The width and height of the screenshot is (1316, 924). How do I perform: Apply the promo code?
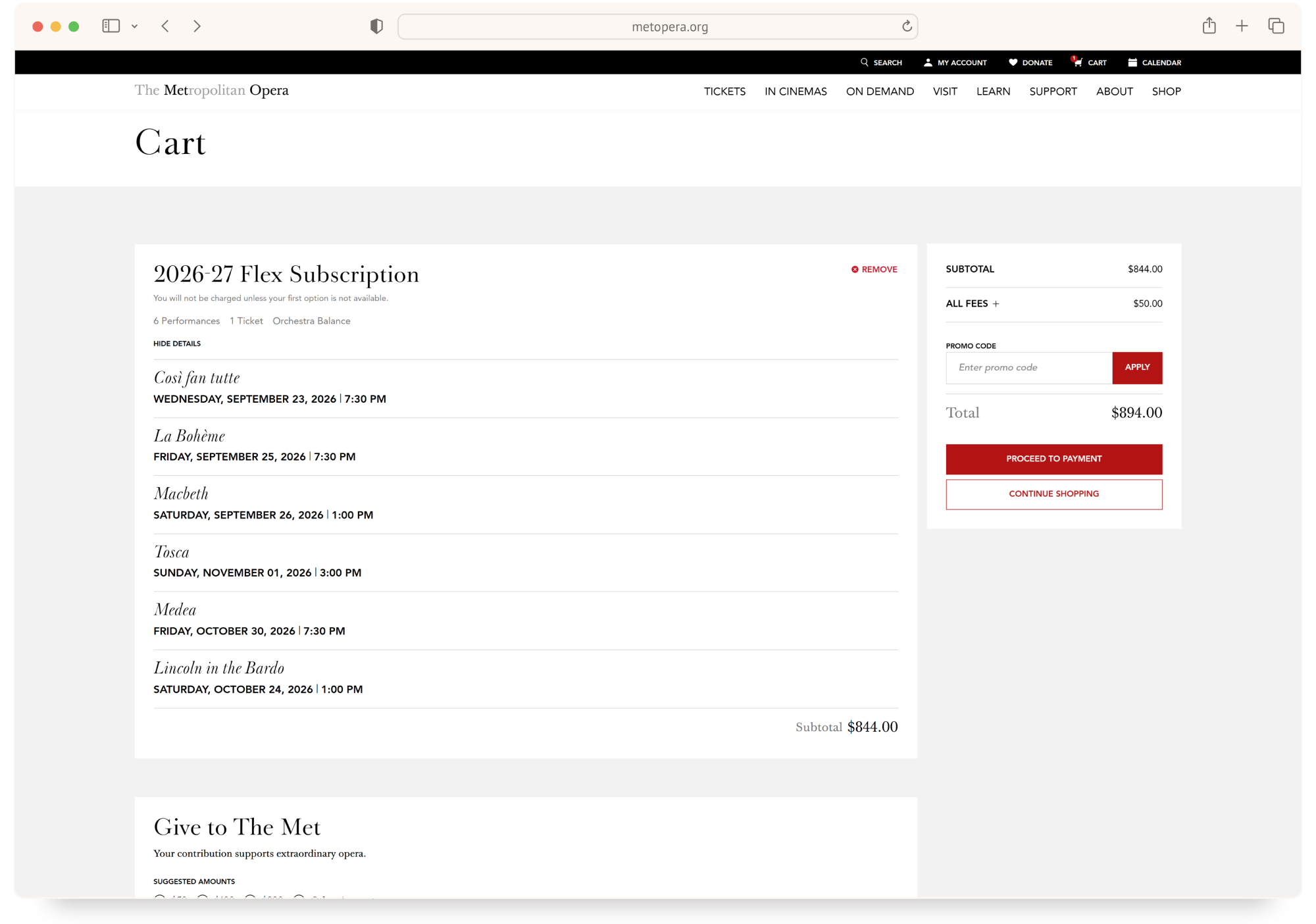(x=1137, y=368)
